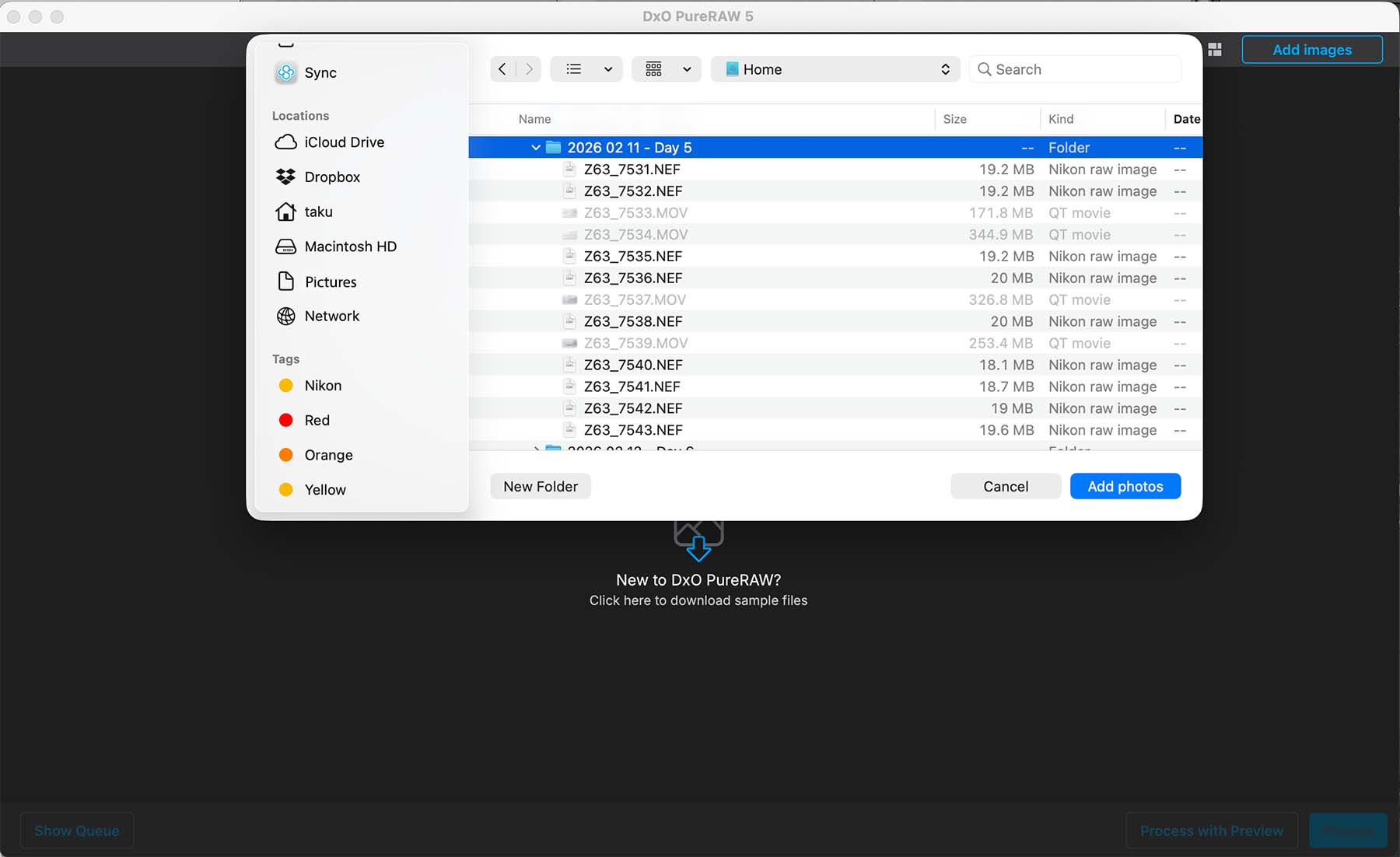This screenshot has height=857, width=1400.
Task: Open iCloud Drive location
Action: pos(344,142)
